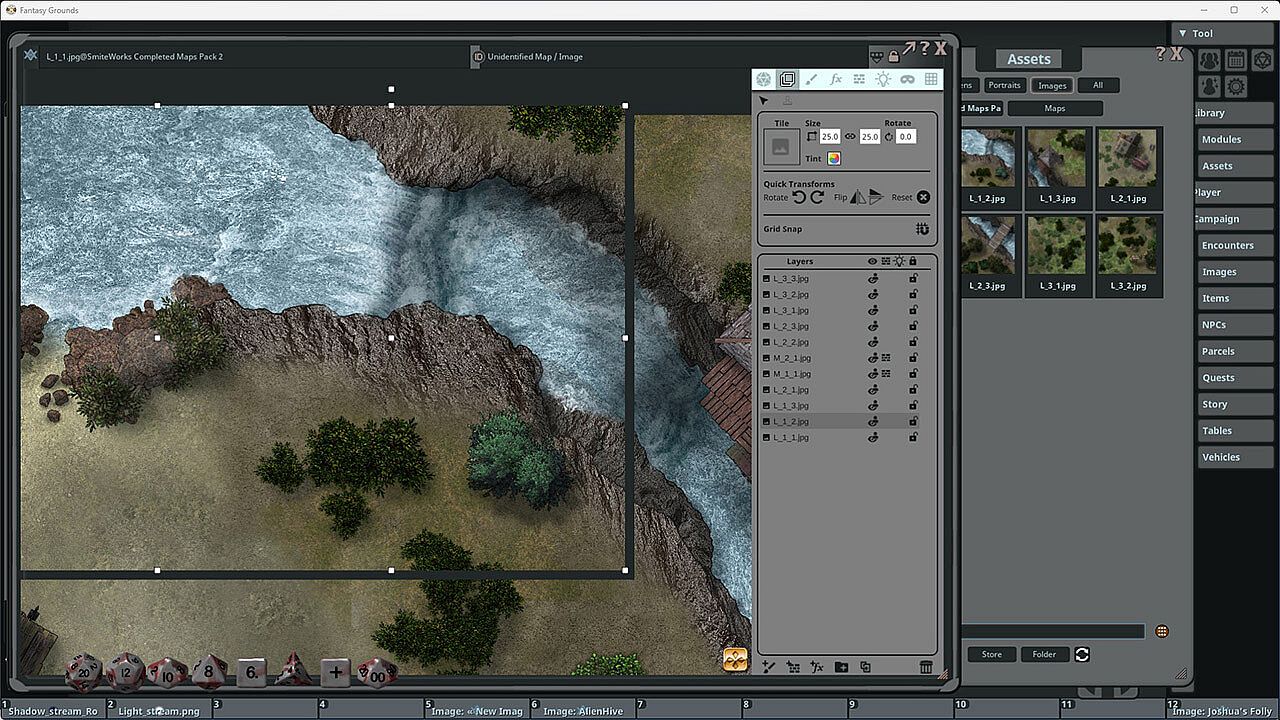1280x720 pixels.
Task: Open the Lighting bulb tool tab
Action: pyautogui.click(x=883, y=80)
